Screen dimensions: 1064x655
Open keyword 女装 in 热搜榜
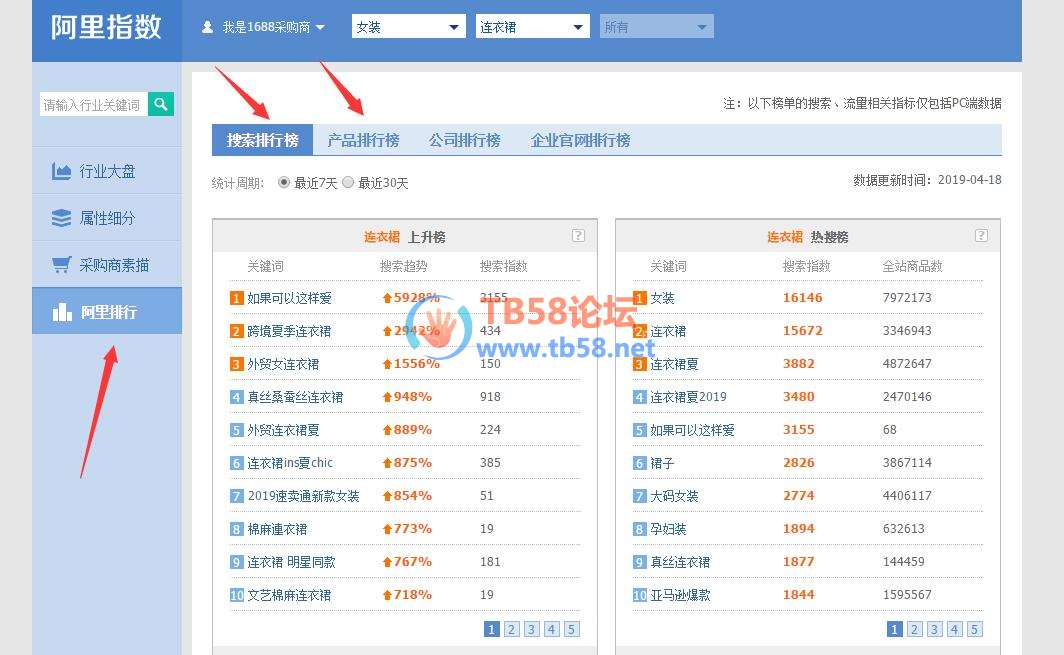[662, 298]
